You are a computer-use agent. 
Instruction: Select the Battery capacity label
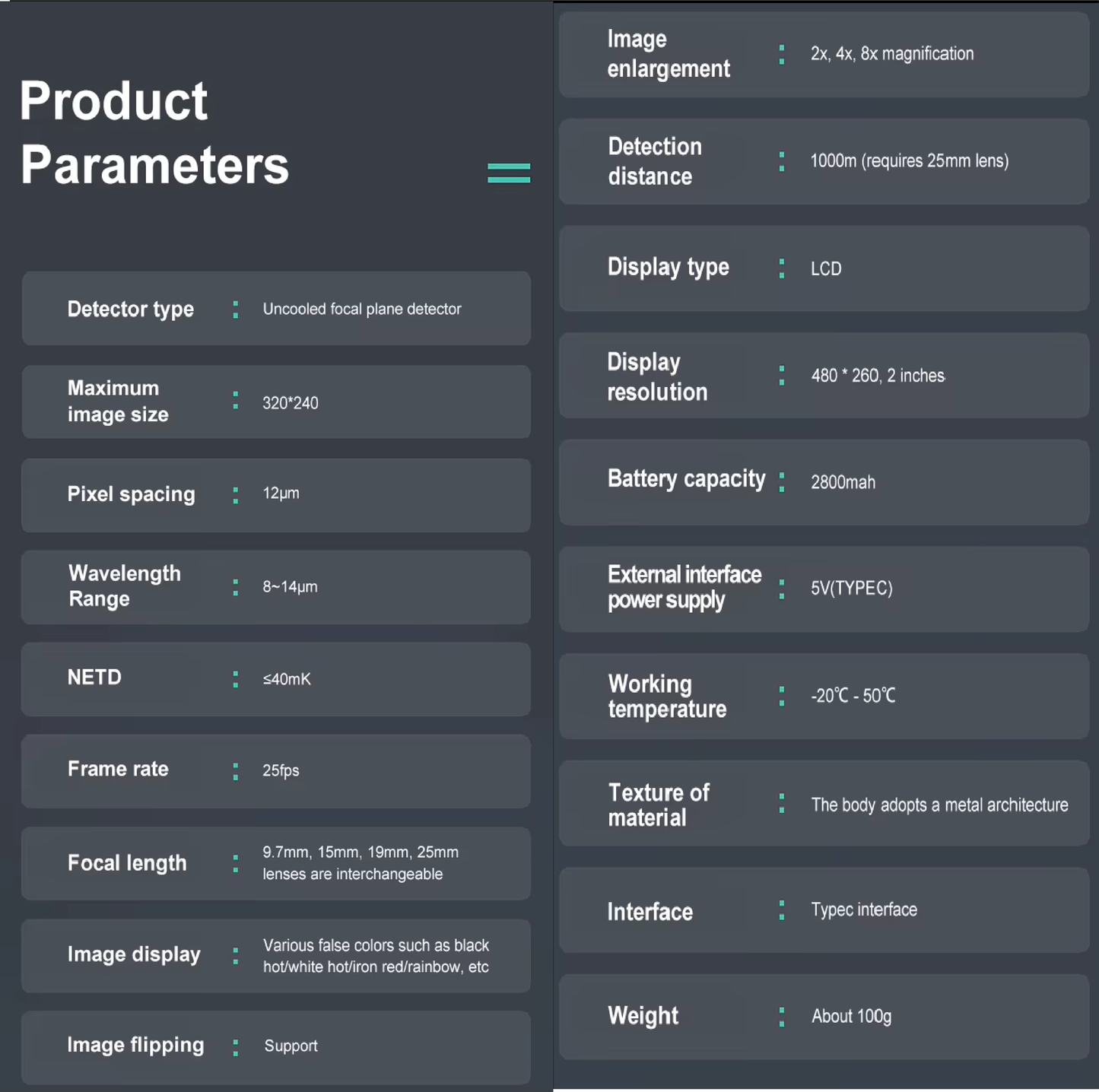(x=686, y=479)
